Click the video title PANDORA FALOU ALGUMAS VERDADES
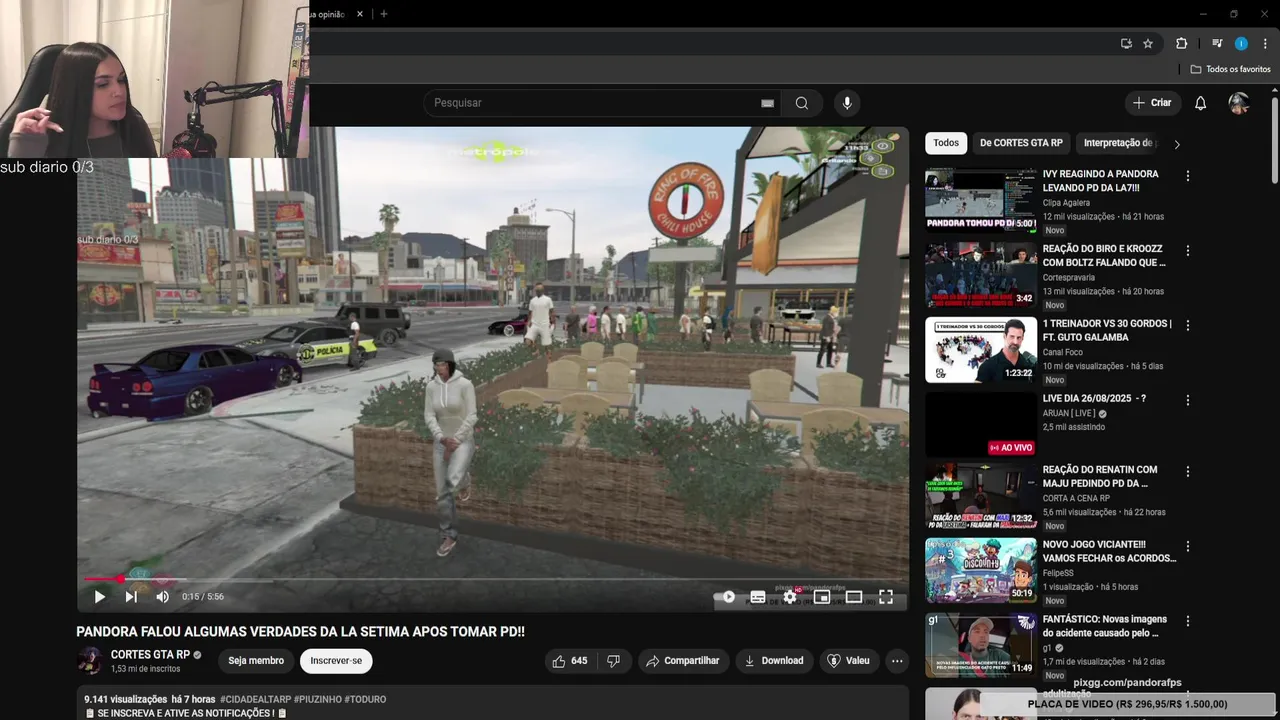1280x720 pixels. (301, 632)
